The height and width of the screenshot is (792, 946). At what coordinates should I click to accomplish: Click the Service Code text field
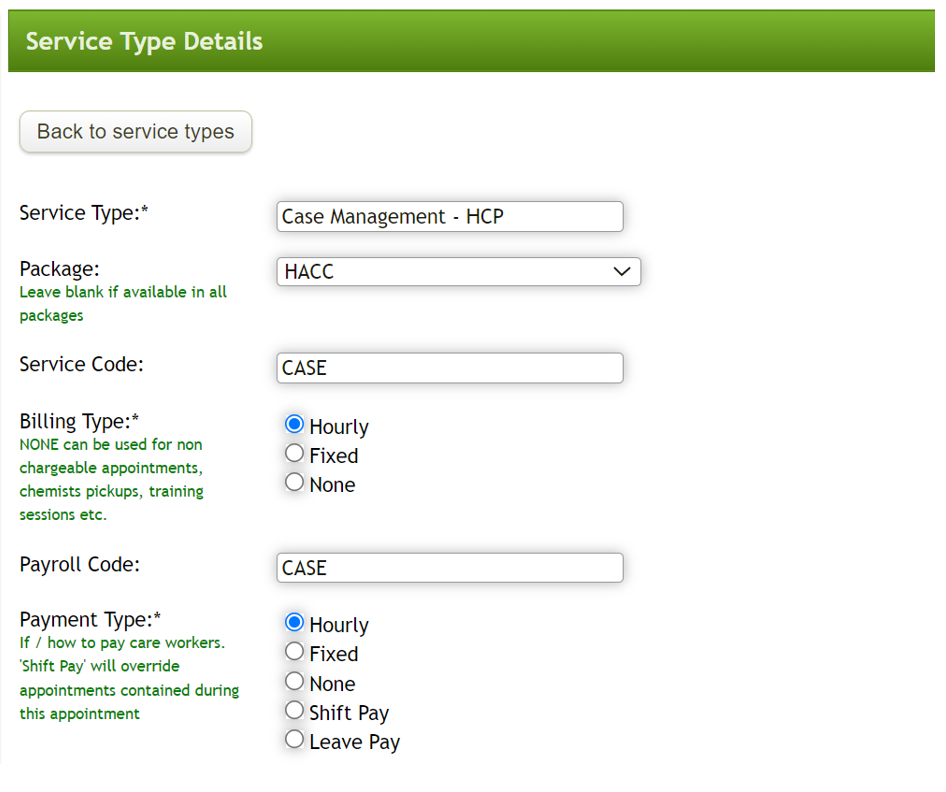(x=449, y=368)
